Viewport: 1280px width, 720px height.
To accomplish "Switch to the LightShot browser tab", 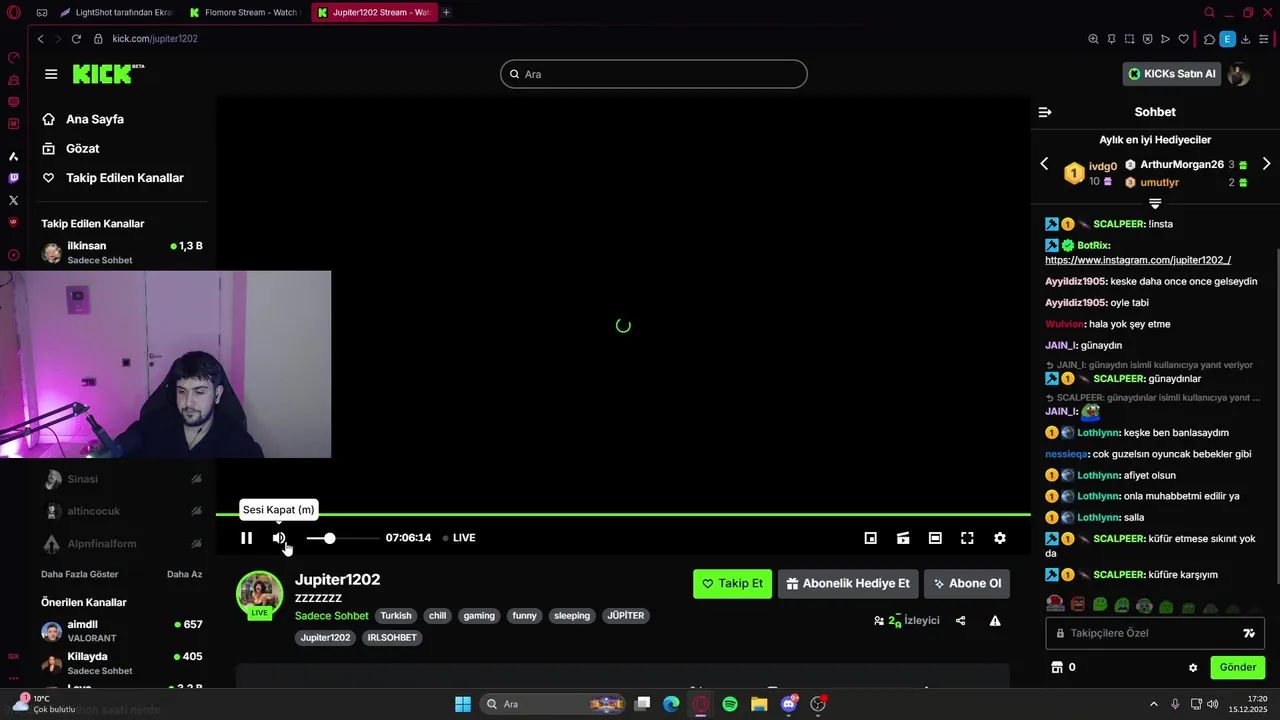I will tap(116, 13).
